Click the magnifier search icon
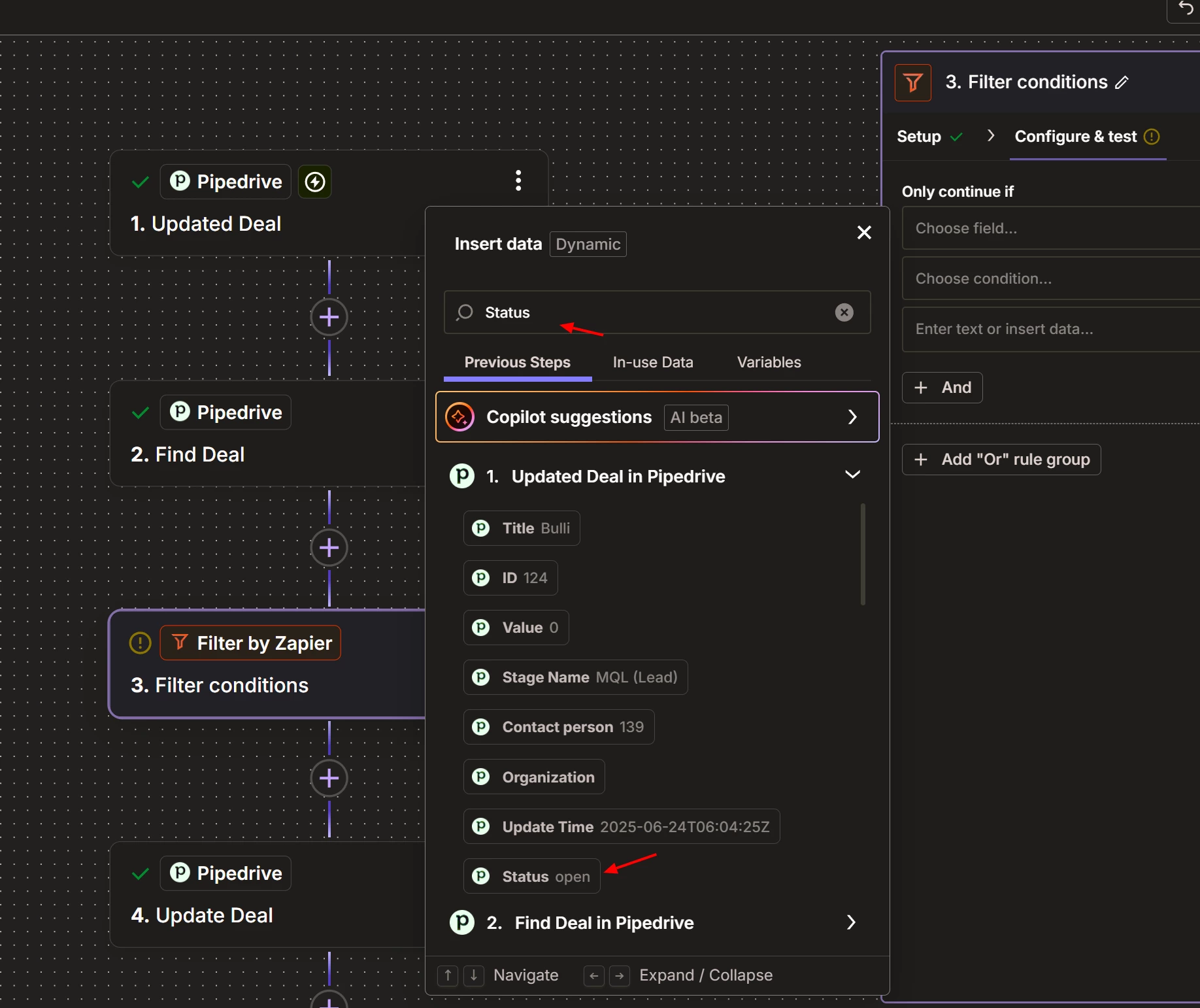Image resolution: width=1200 pixels, height=1008 pixels. 465,312
